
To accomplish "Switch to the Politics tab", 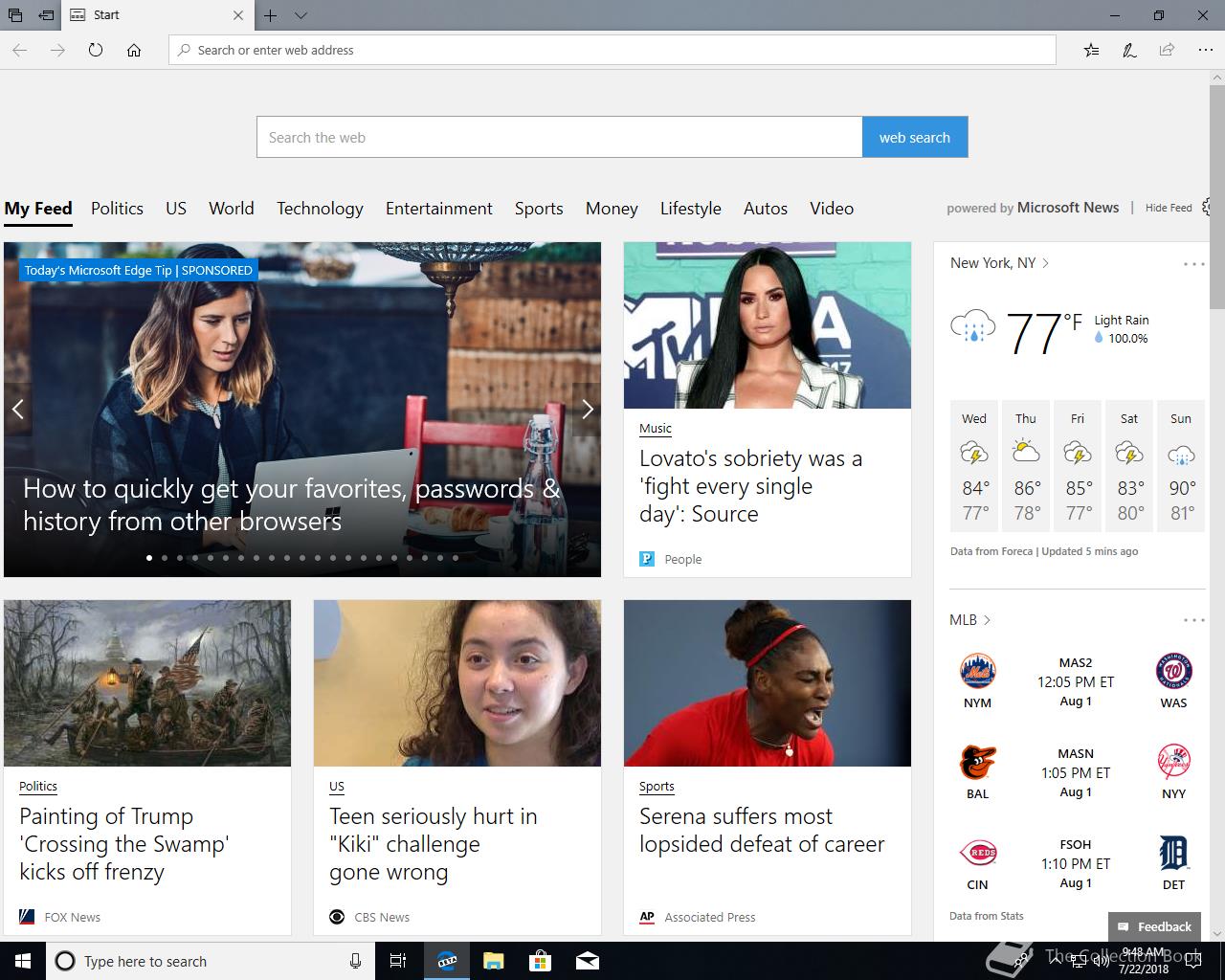I will [x=117, y=209].
